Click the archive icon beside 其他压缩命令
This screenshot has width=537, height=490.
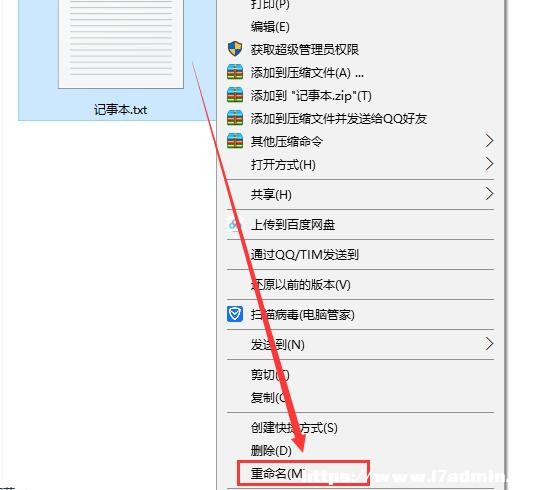(x=235, y=141)
